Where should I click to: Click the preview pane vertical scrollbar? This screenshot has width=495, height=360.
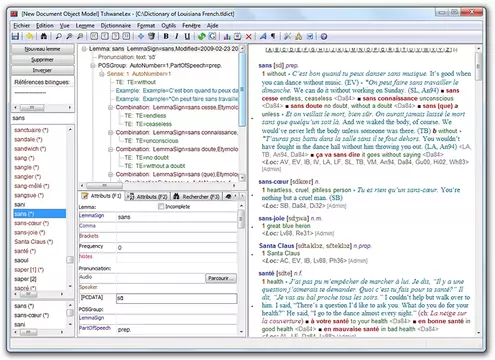(479, 190)
